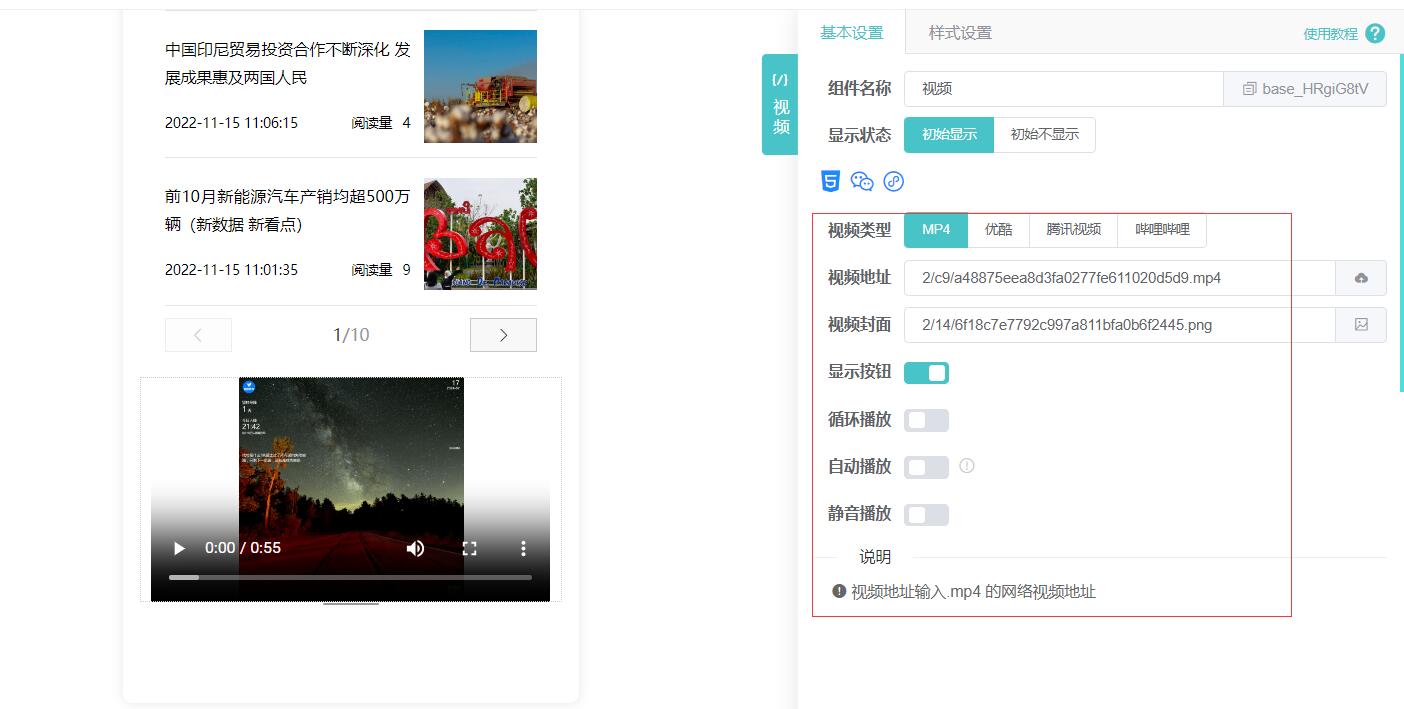Mute the video with the speaker icon
The width and height of the screenshot is (1404, 709).
[x=415, y=548]
